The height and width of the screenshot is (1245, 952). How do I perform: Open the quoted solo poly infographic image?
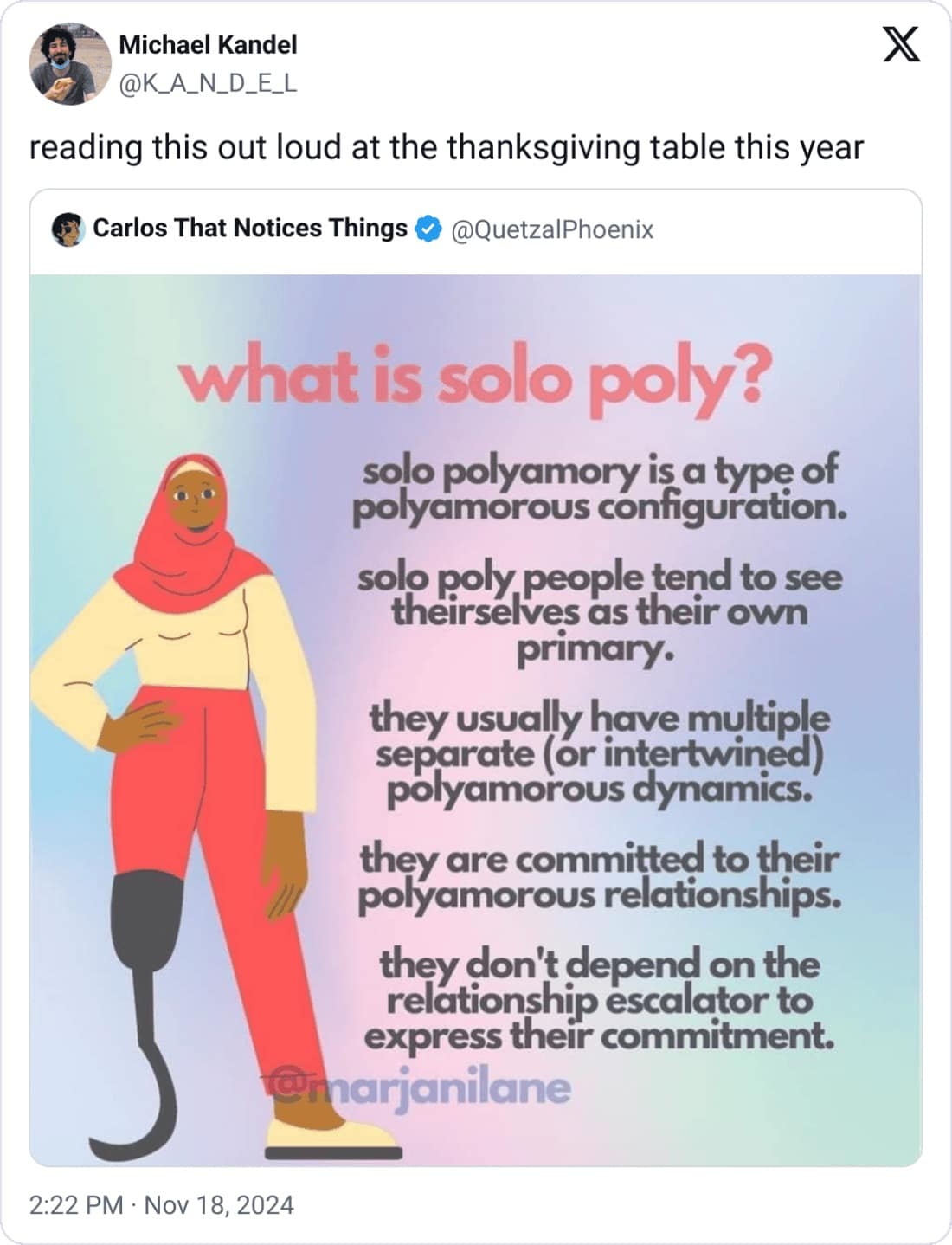coord(476,720)
